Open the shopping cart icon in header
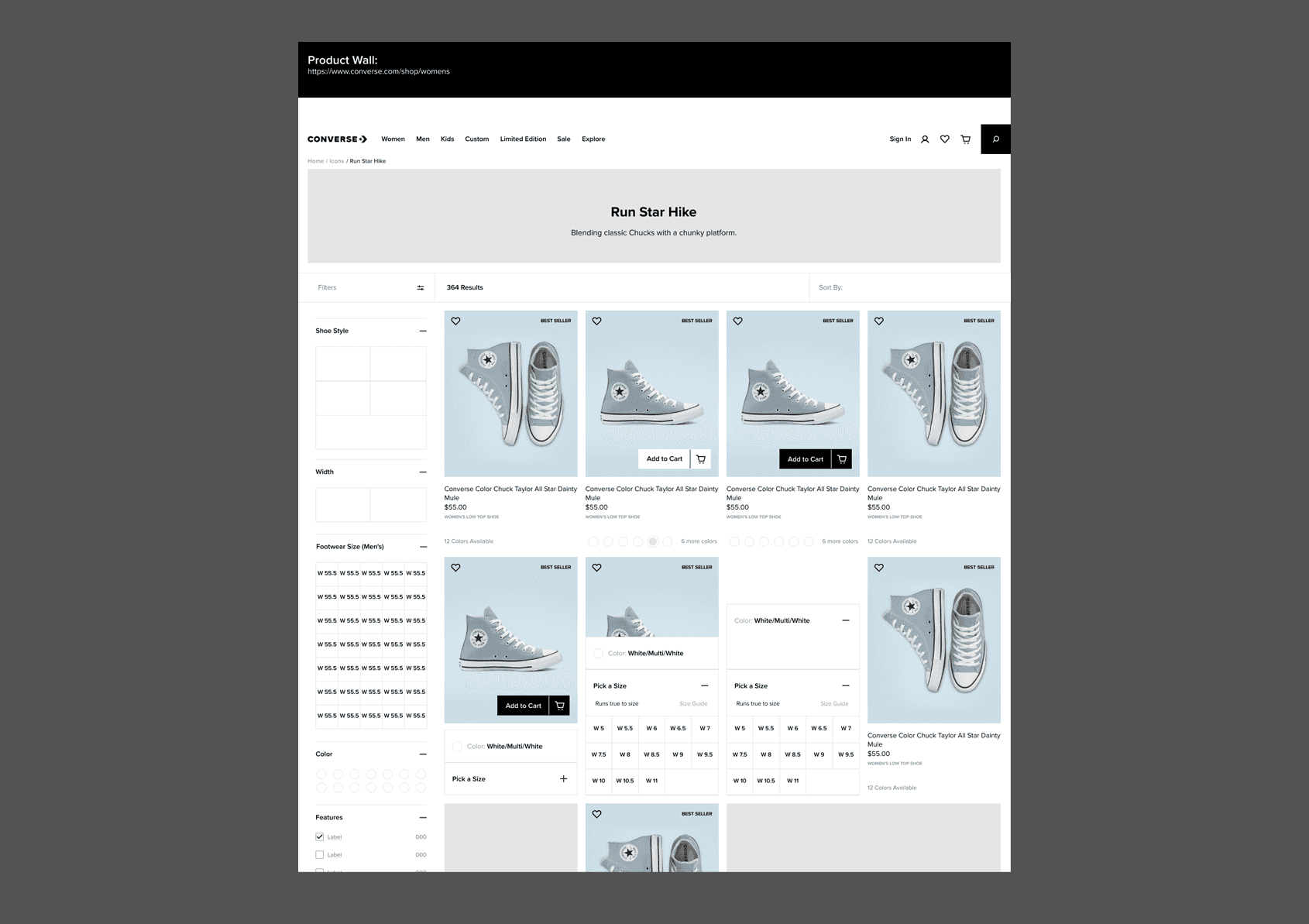This screenshot has height=924, width=1309. [x=965, y=139]
